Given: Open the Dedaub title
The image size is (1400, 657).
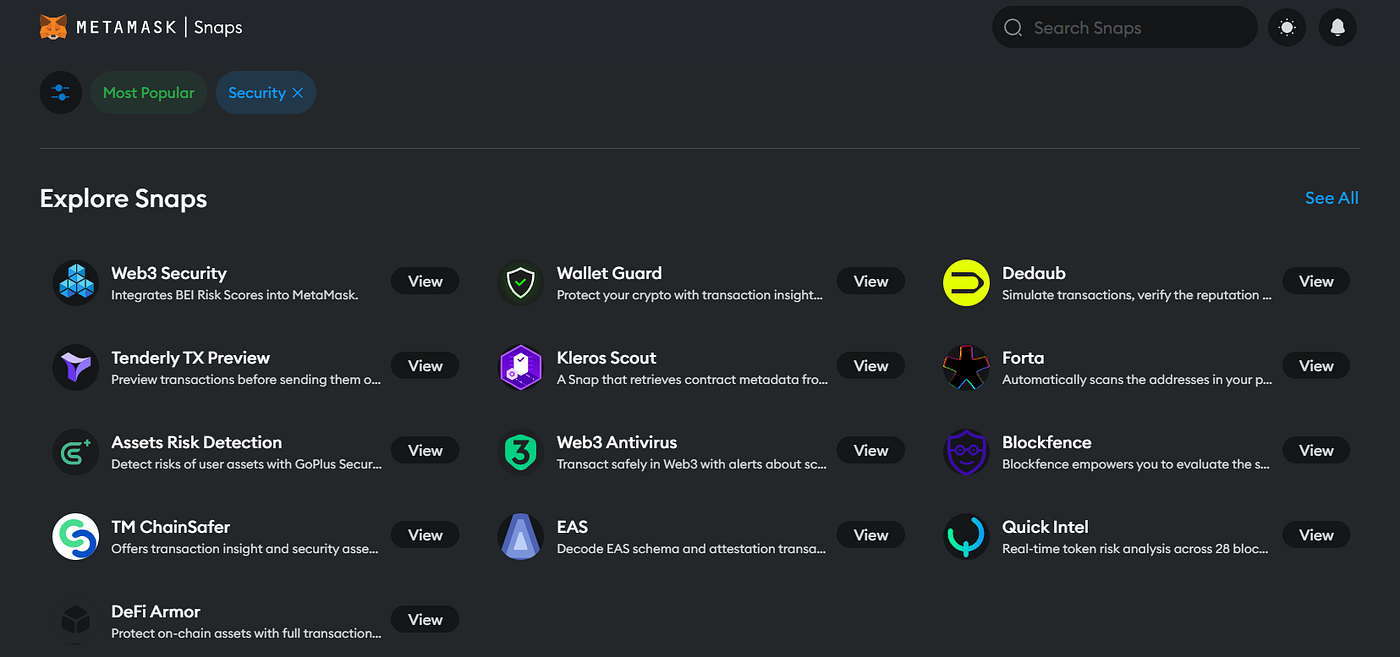Looking at the screenshot, I should pyautogui.click(x=1034, y=273).
